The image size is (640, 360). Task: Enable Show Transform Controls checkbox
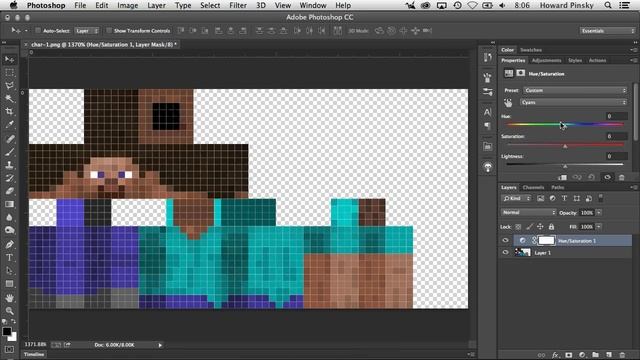coord(109,31)
